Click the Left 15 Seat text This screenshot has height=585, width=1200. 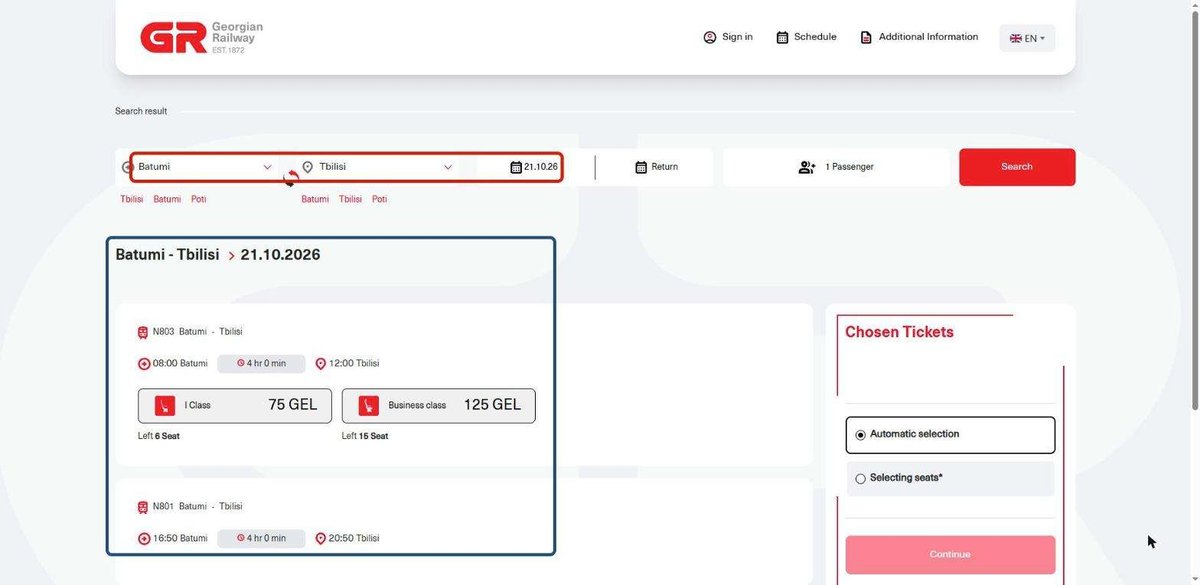tap(365, 436)
